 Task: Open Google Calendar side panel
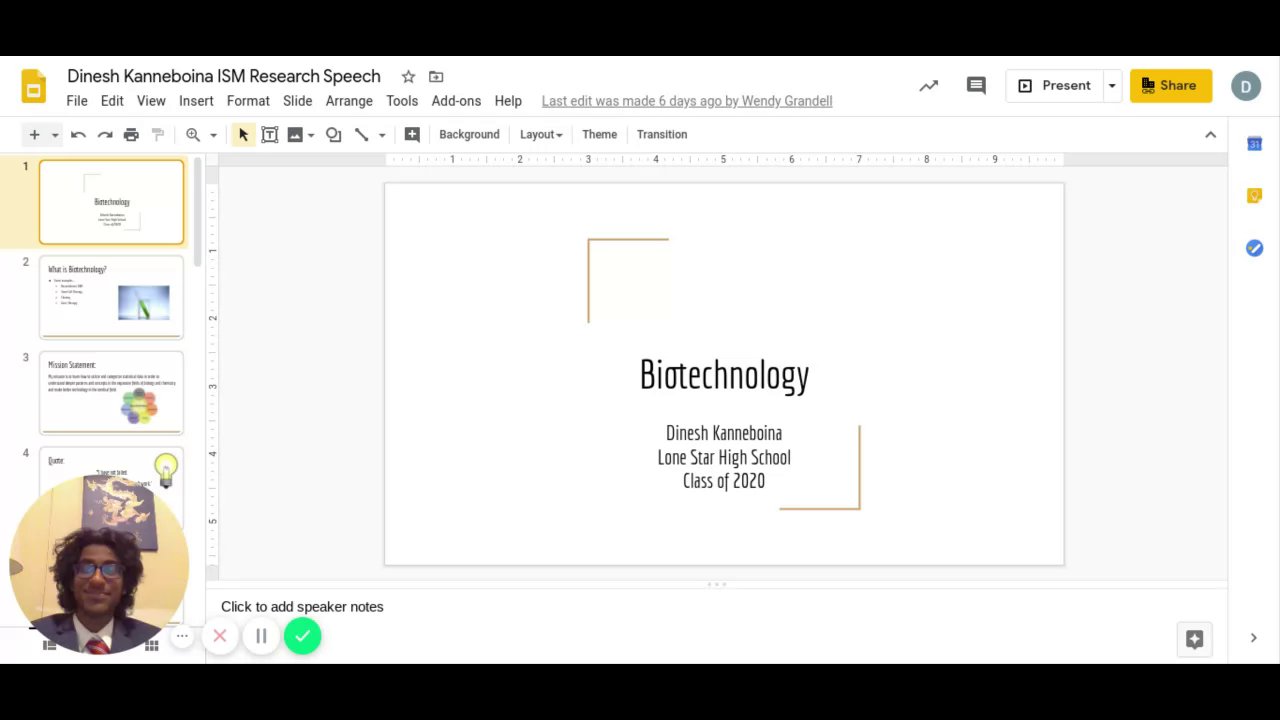[x=1254, y=144]
